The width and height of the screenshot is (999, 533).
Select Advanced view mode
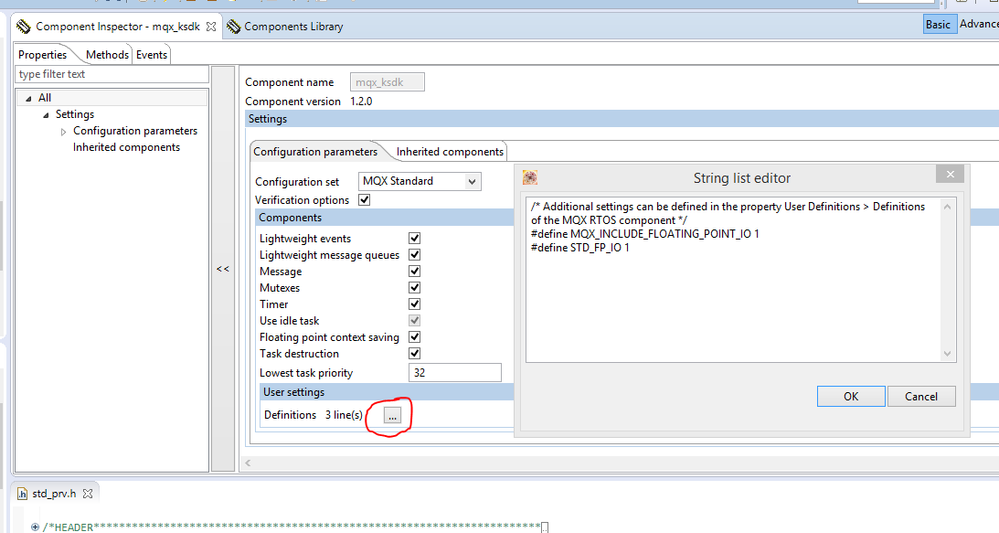[x=979, y=24]
